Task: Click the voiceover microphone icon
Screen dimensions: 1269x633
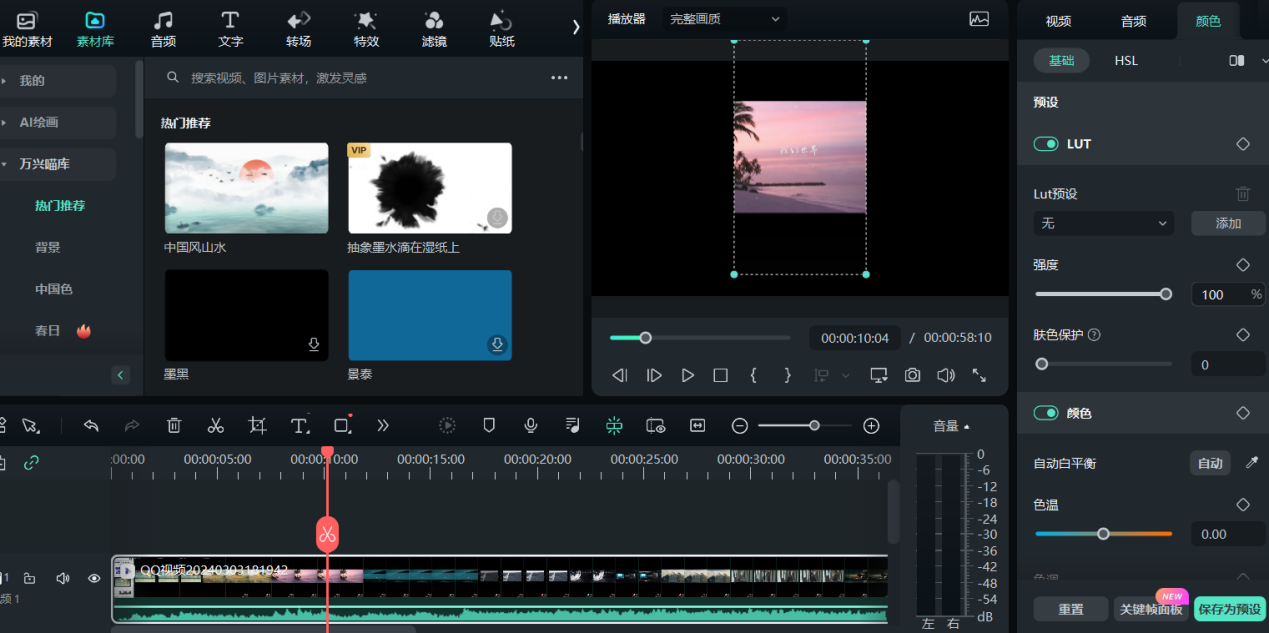Action: 531,426
